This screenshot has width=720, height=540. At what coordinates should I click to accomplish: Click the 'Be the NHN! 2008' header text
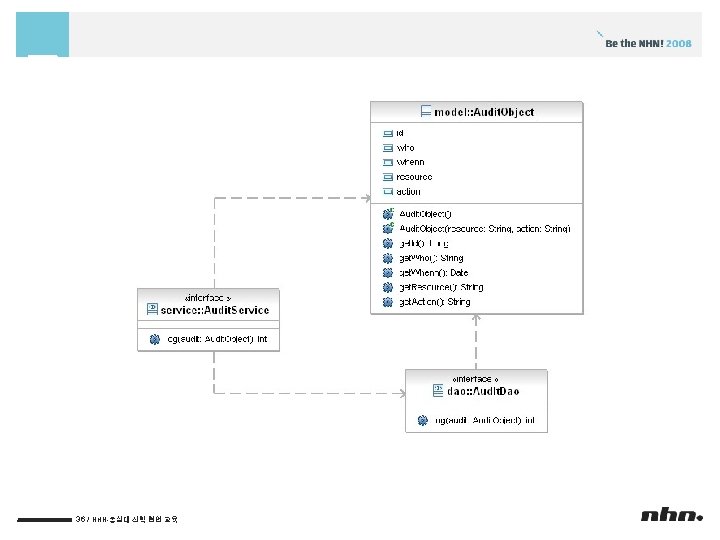tap(648, 43)
